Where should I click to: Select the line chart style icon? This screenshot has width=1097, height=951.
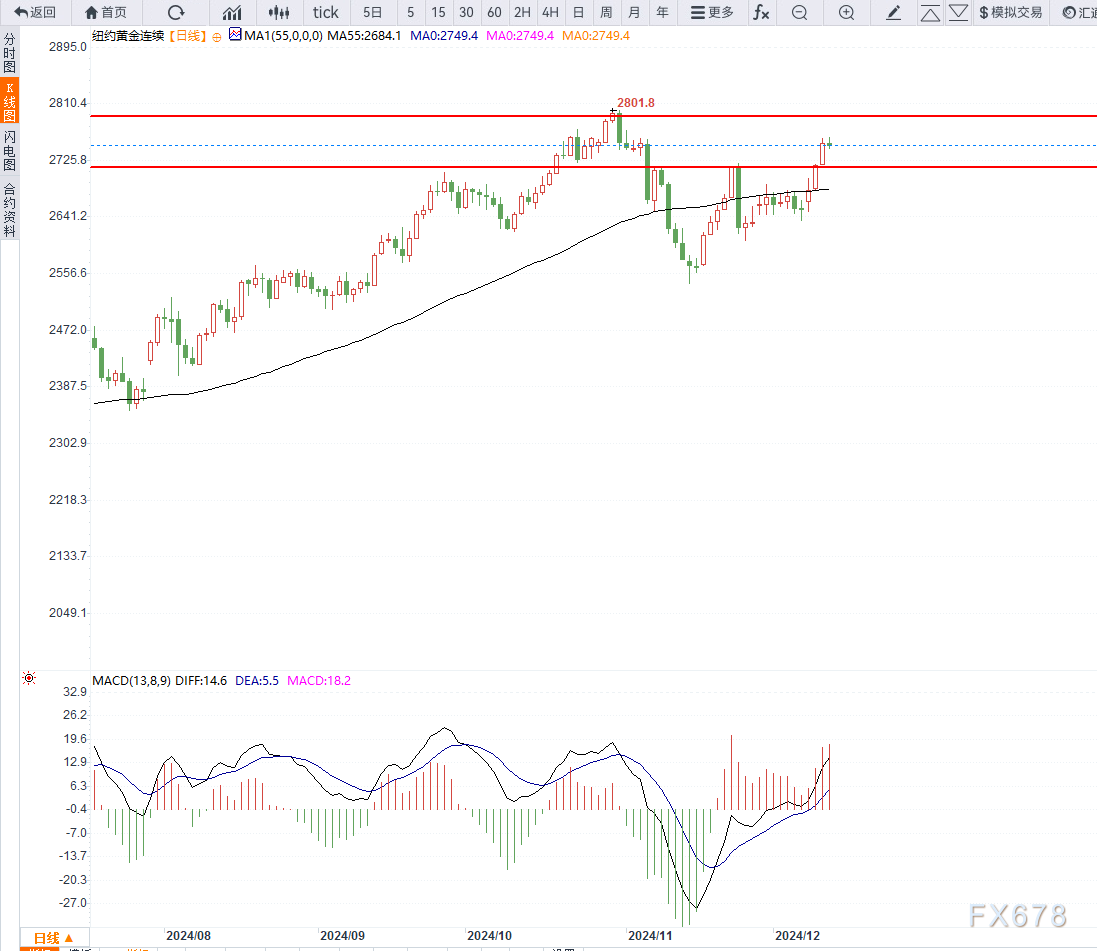click(232, 13)
